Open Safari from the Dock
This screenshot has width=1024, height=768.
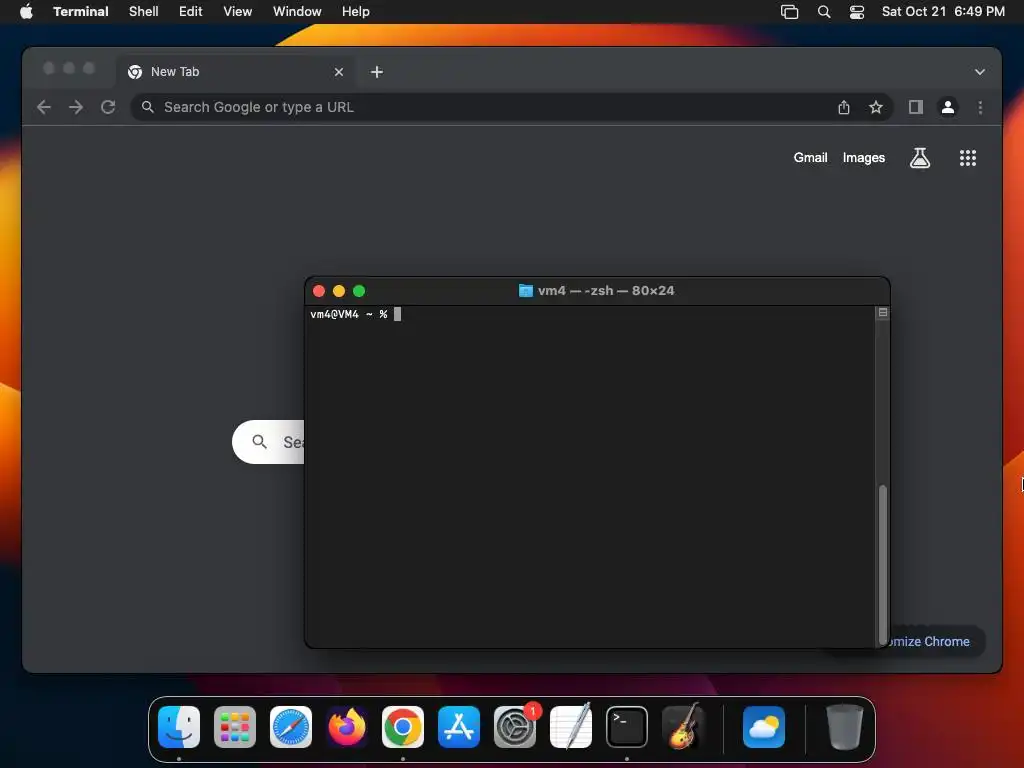pyautogui.click(x=291, y=727)
